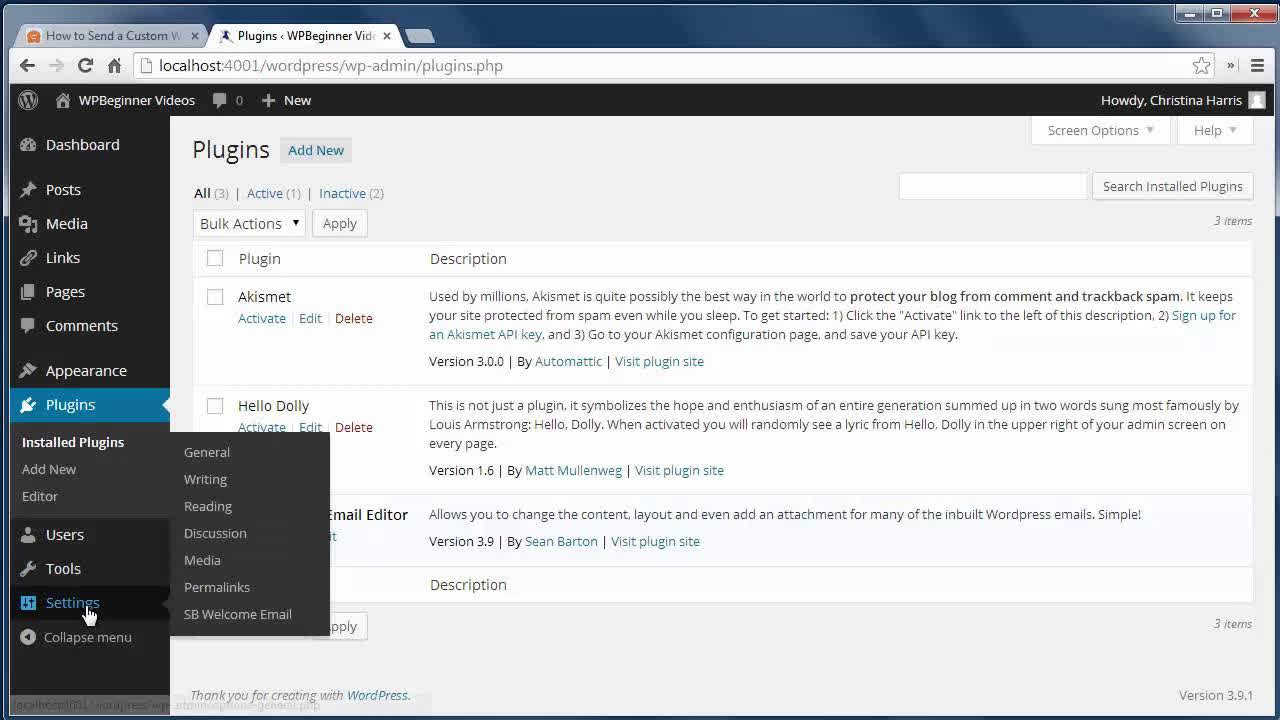Select Discussion in Settings flyout
The width and height of the screenshot is (1280, 720).
click(x=215, y=533)
